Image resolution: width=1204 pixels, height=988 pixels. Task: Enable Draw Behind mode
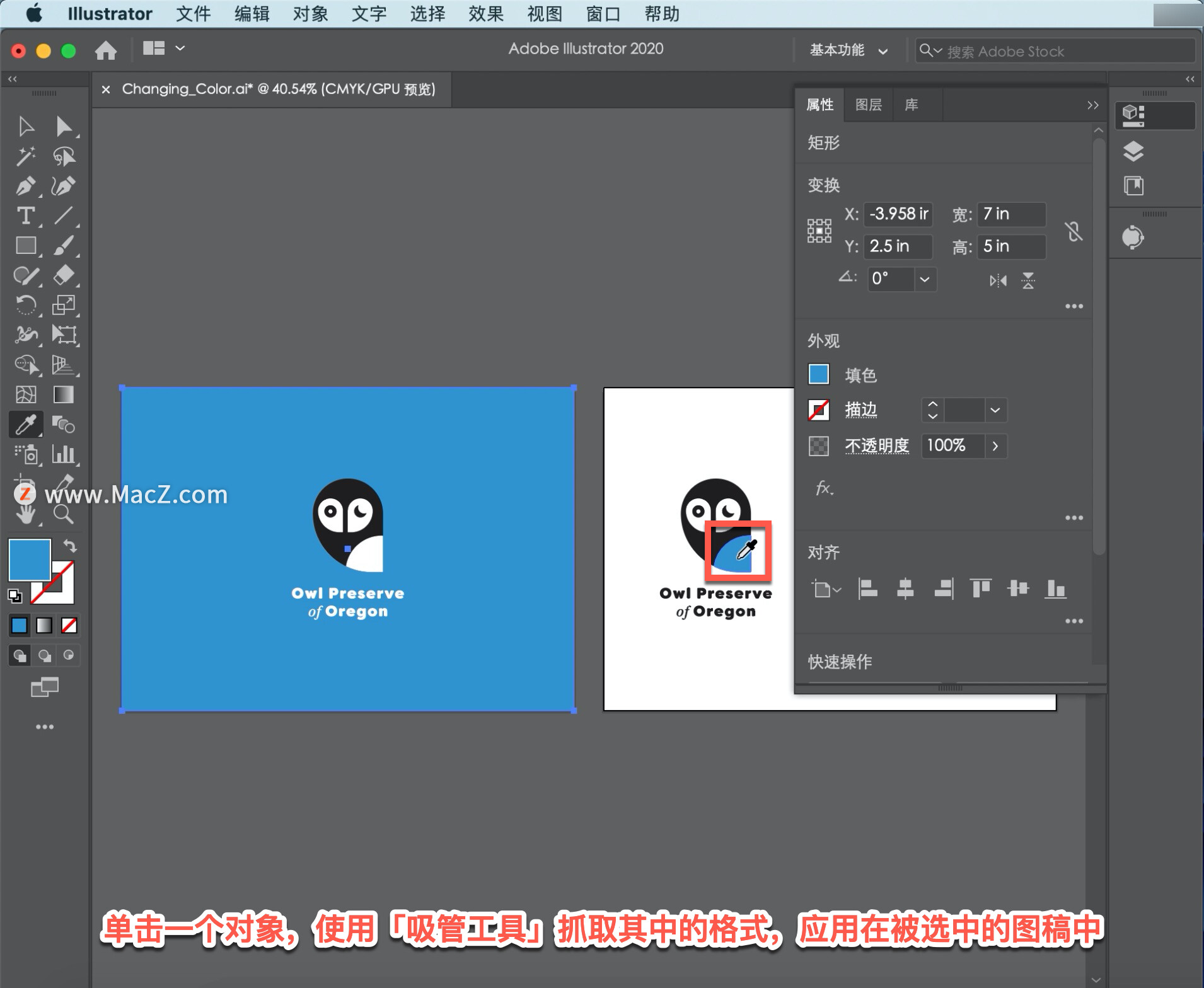(x=44, y=655)
